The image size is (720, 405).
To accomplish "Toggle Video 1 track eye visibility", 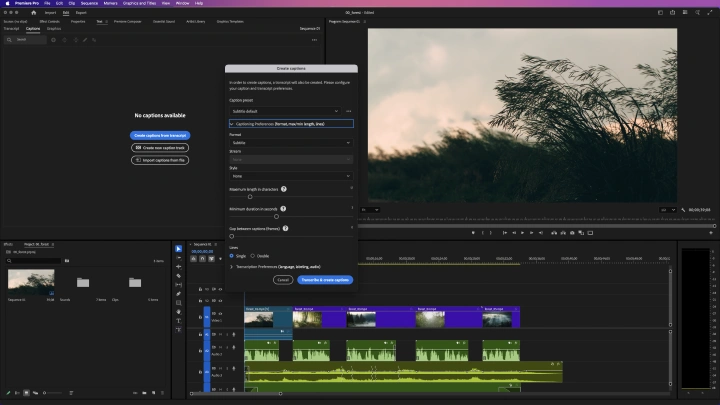I will click(220, 314).
